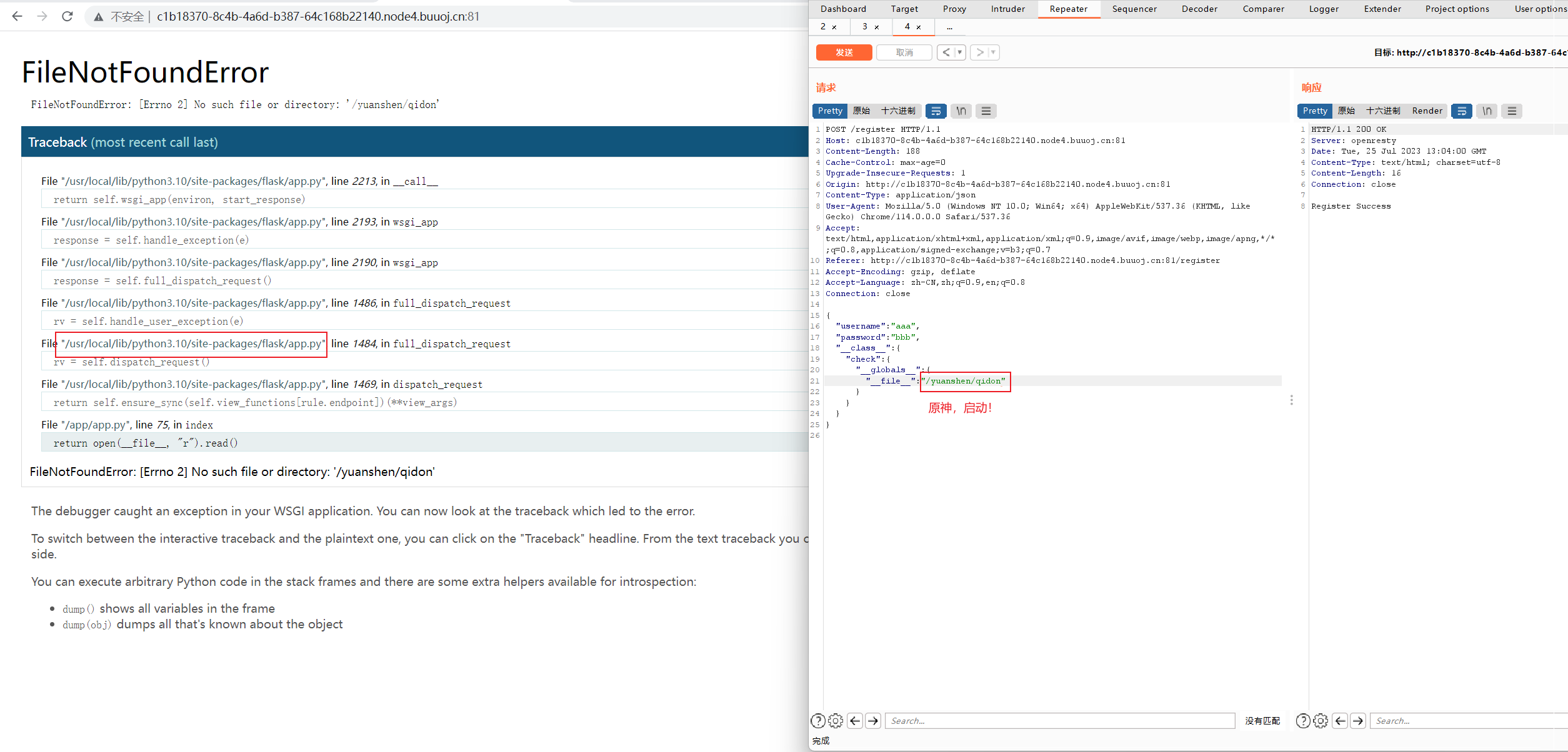Open the Intruder tab
The height and width of the screenshot is (752, 1568).
coord(1007,9)
